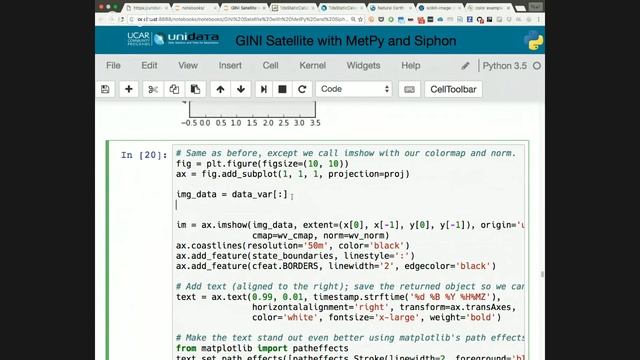Click the line 'ax.add_feature(state_boundaries, linestyle=':')'
This screenshot has width=640, height=360.
coord(295,256)
